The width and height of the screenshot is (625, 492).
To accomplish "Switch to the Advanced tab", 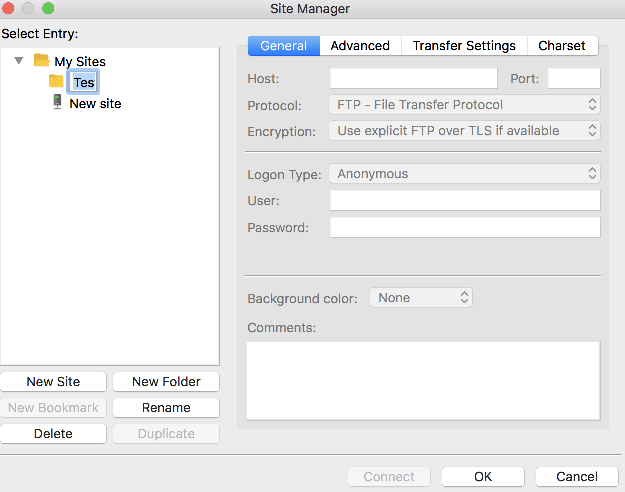I will click(x=360, y=46).
